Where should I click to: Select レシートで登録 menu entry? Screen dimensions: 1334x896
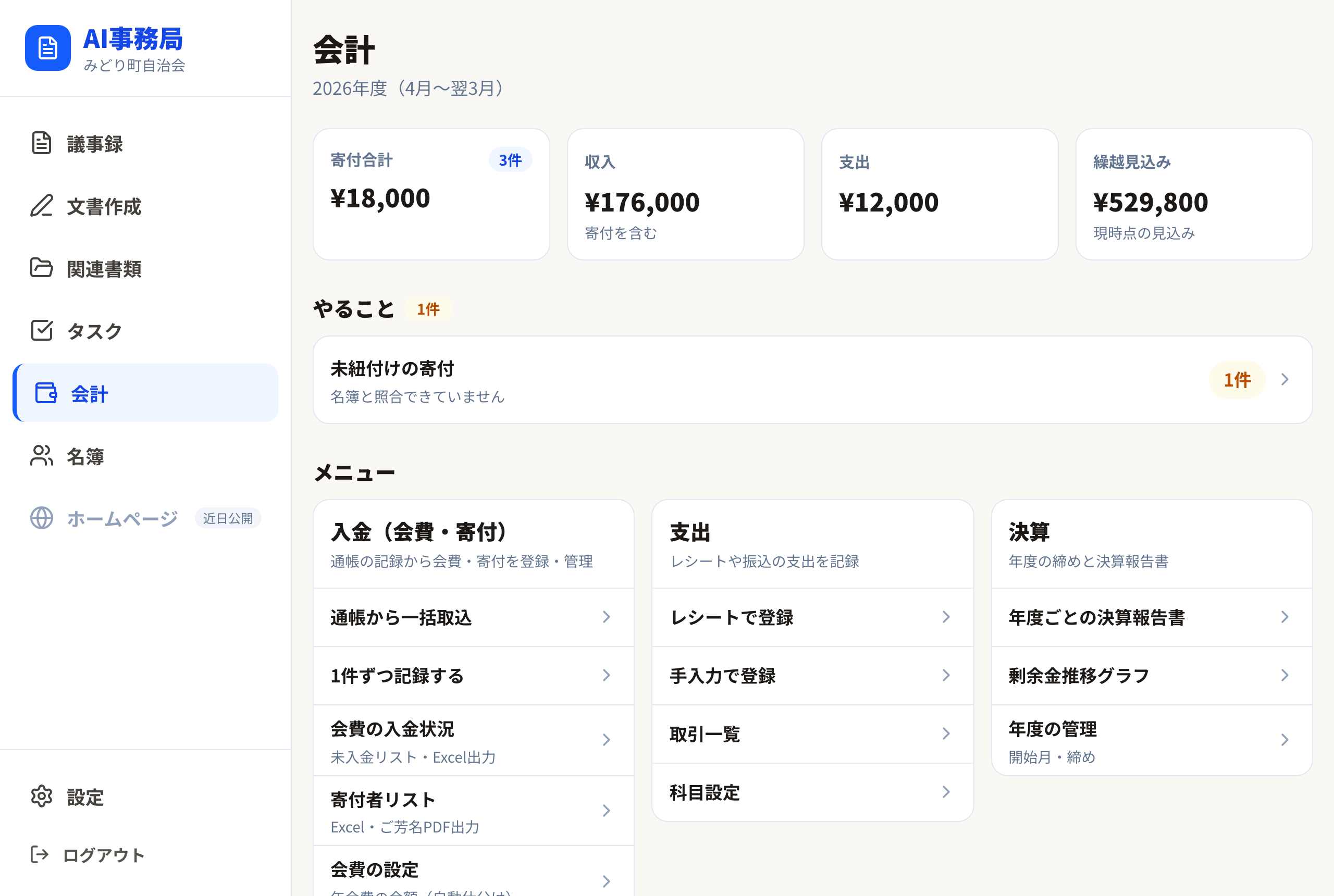[x=812, y=617]
